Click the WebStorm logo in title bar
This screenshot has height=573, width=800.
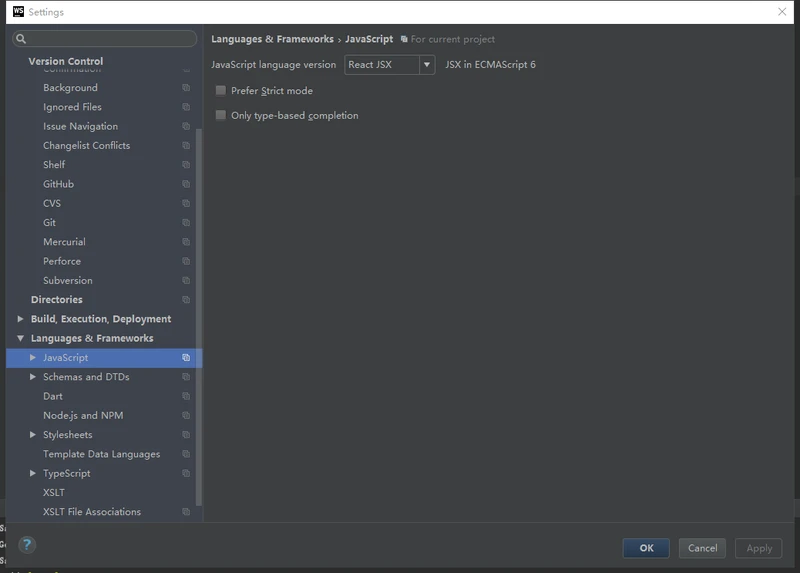click(18, 12)
